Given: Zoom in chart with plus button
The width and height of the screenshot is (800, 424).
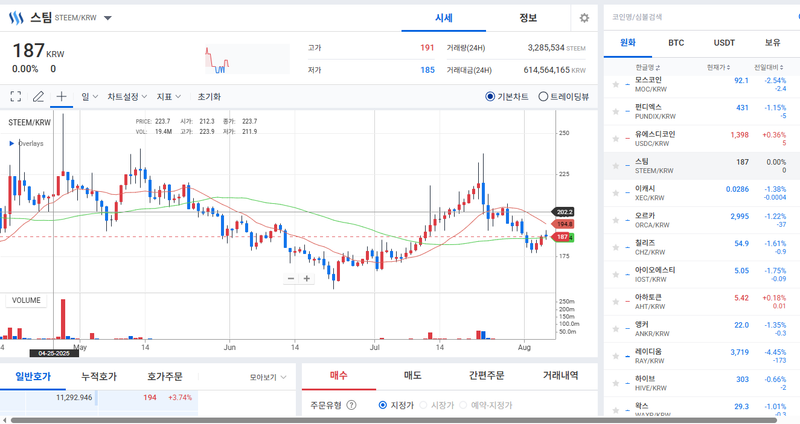Looking at the screenshot, I should click(x=307, y=278).
